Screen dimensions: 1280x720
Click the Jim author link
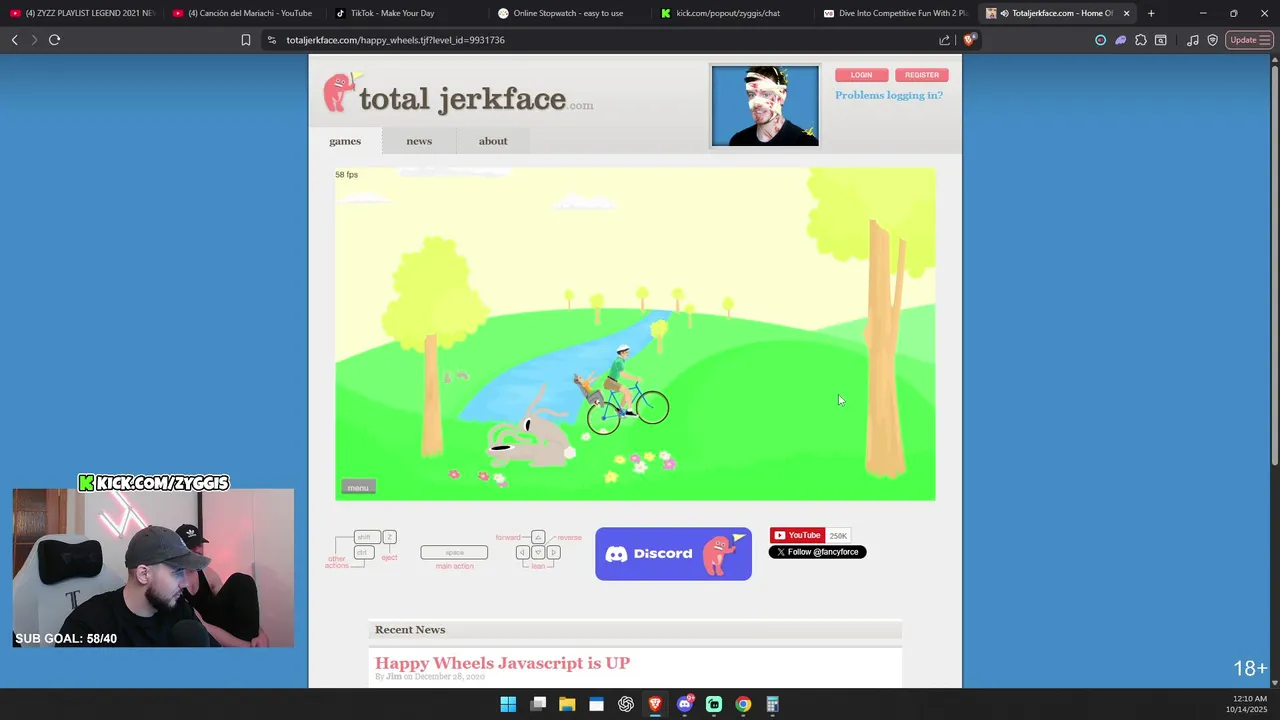(393, 677)
